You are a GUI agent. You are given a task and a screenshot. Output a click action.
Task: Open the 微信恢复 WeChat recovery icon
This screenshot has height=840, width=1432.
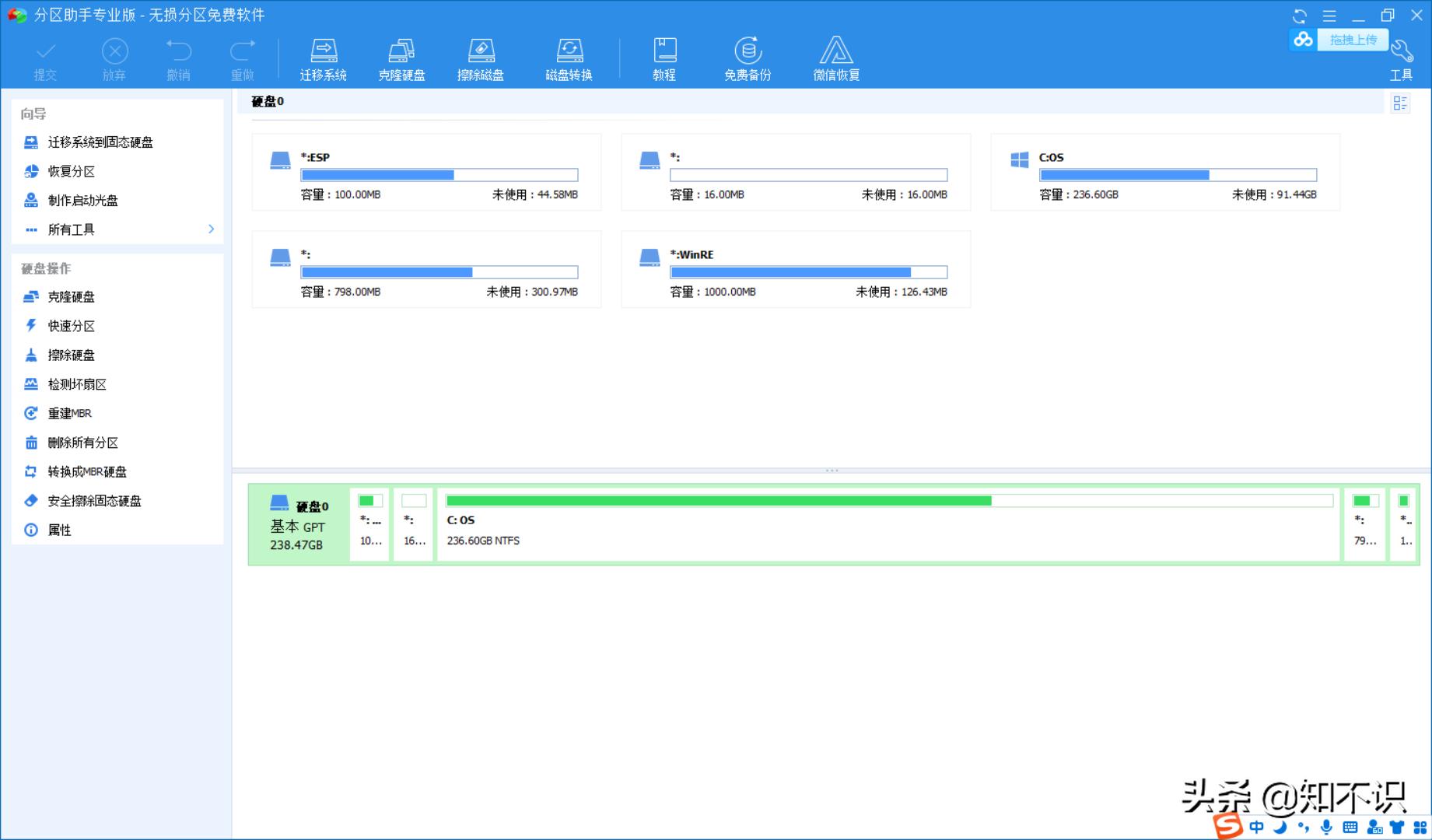(836, 60)
